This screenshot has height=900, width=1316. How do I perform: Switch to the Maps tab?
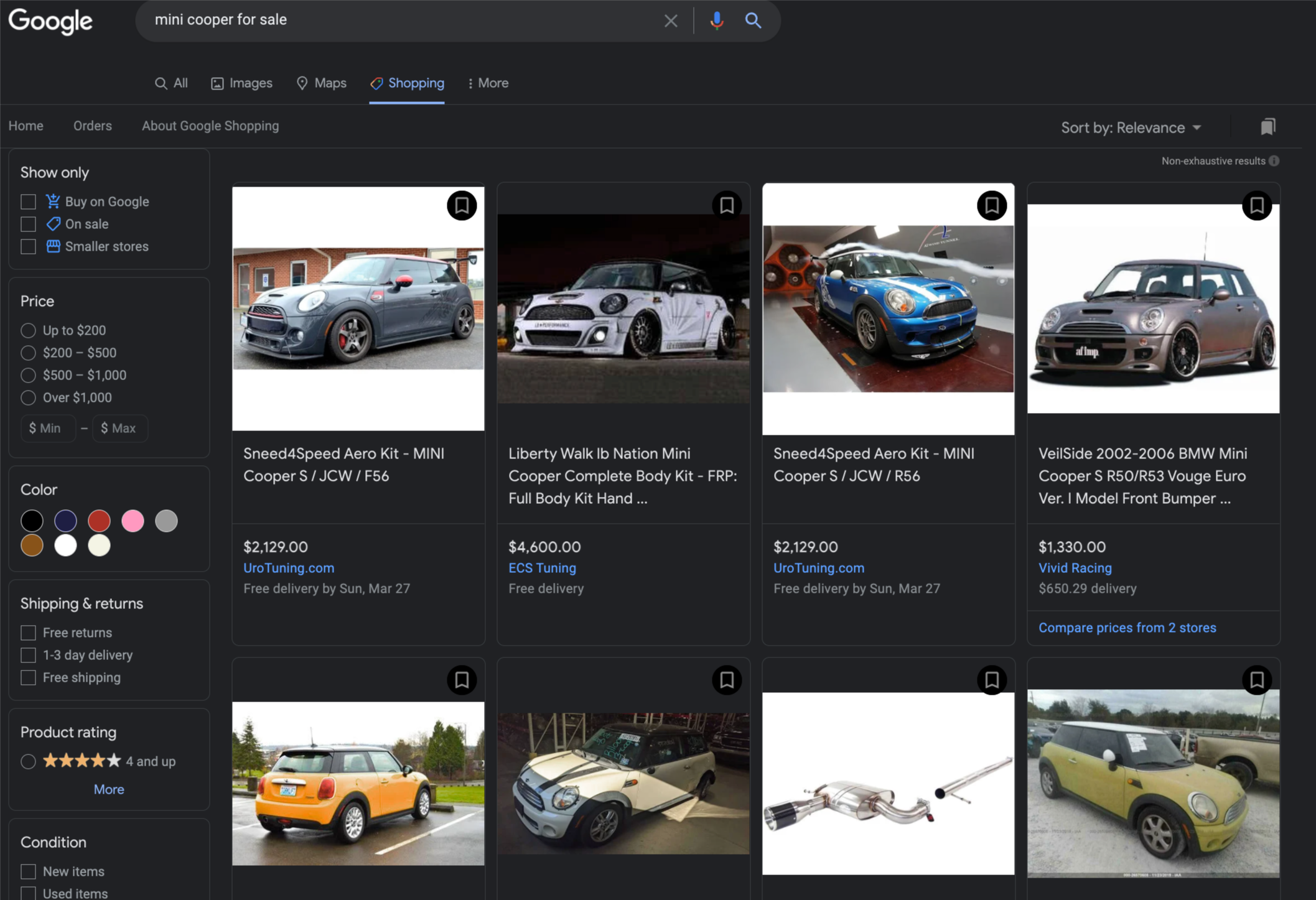point(321,83)
